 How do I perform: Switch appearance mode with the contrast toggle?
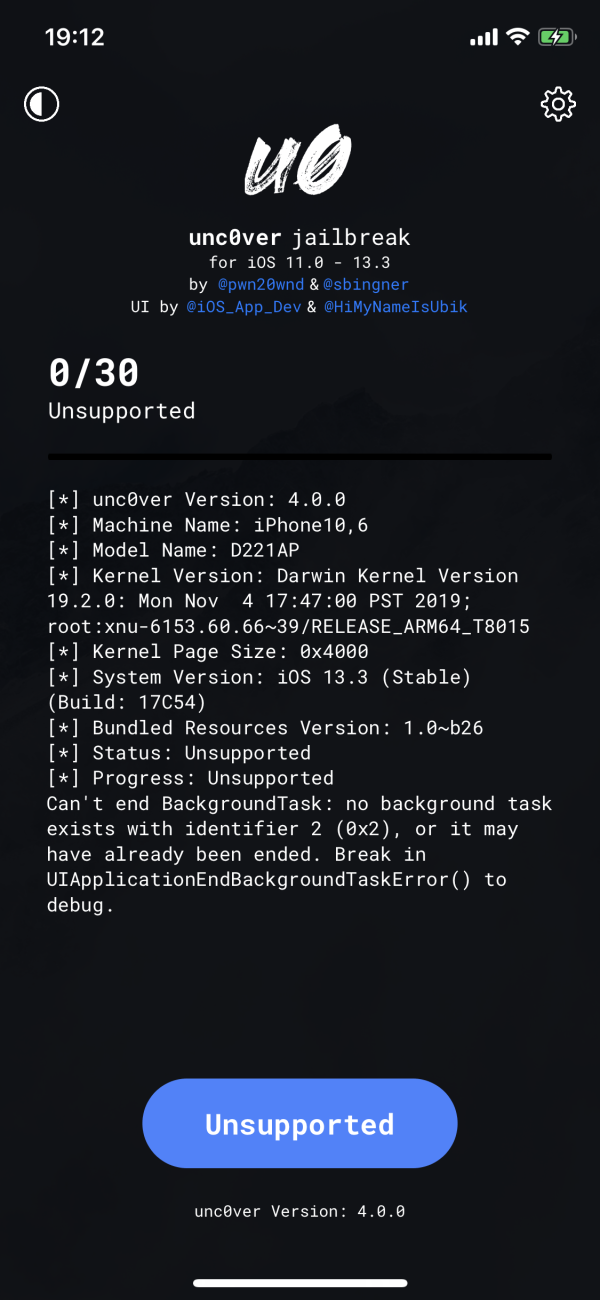(x=41, y=103)
